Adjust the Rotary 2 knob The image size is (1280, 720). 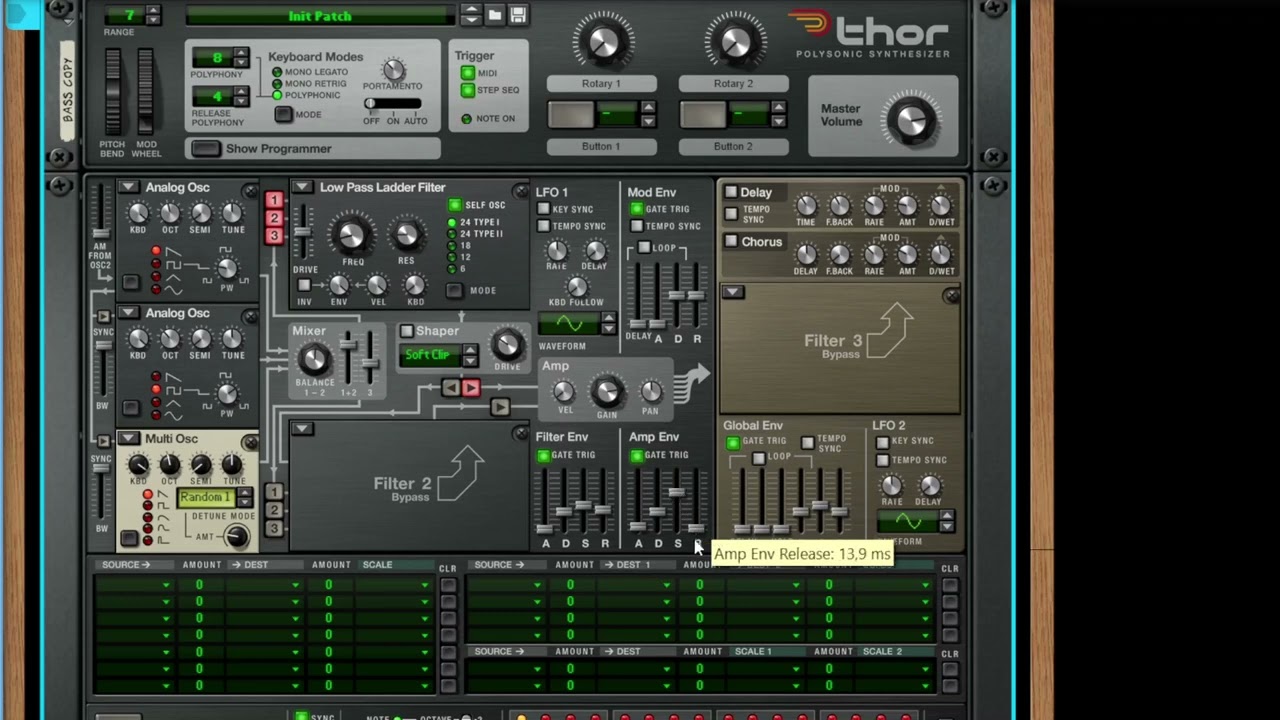pyautogui.click(x=734, y=41)
